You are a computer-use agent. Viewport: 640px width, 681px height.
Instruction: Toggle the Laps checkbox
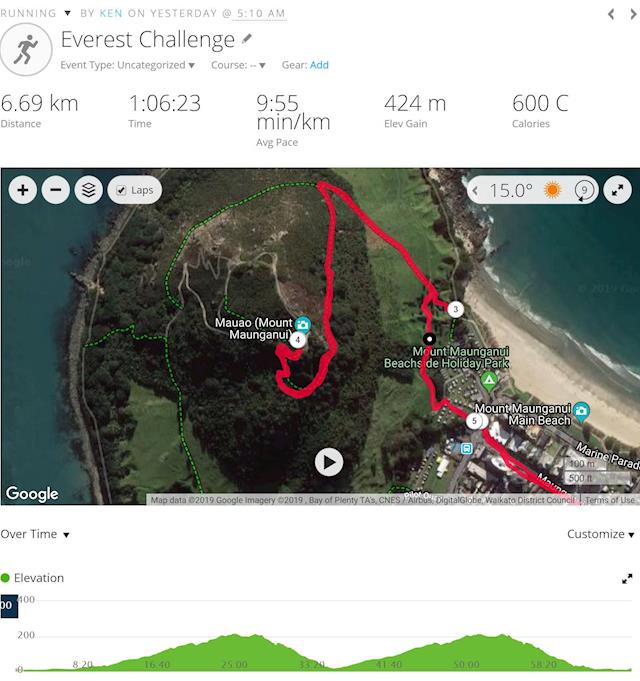click(121, 190)
